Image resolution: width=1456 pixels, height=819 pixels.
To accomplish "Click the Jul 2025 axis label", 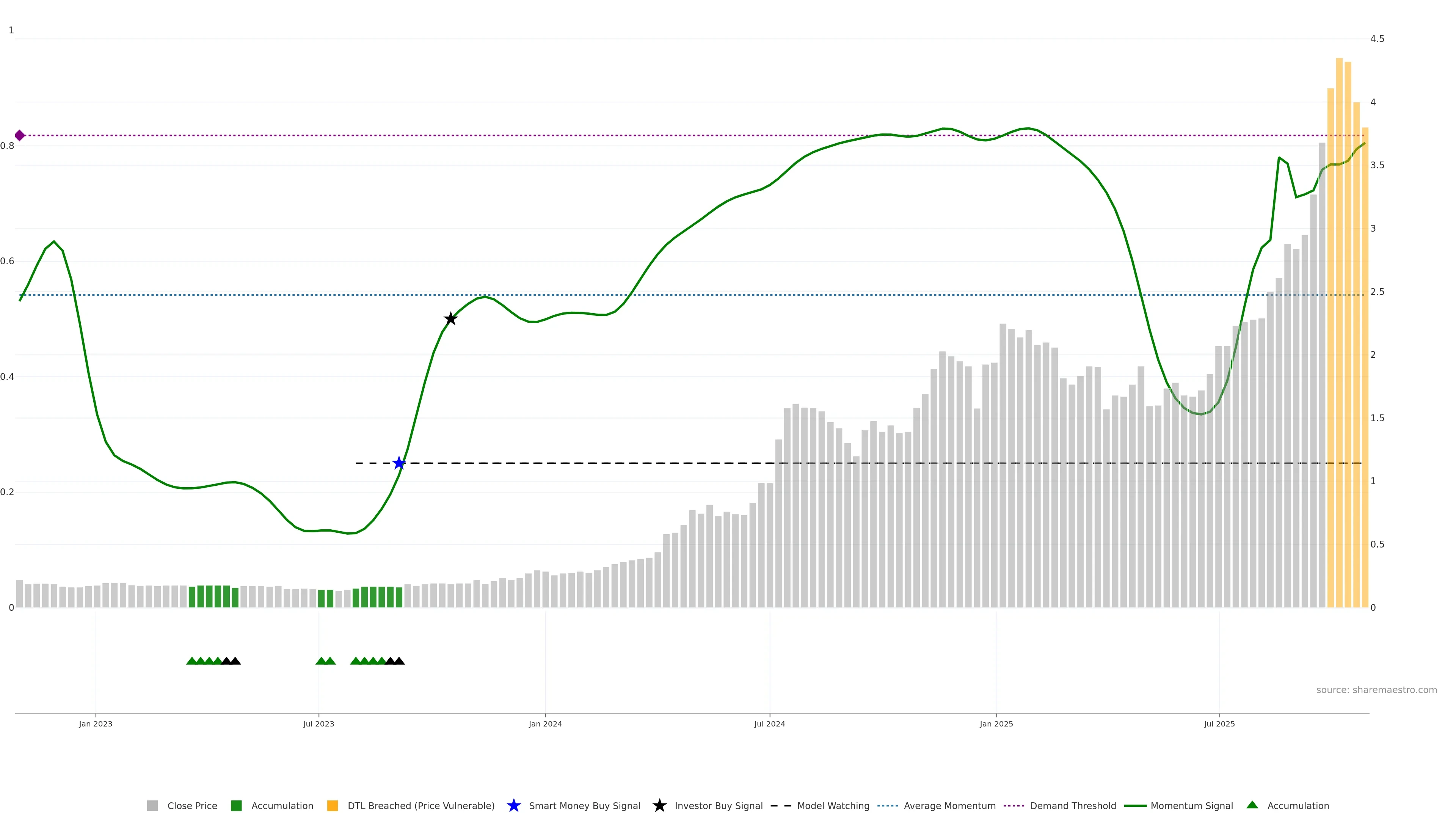I will pyautogui.click(x=1219, y=724).
